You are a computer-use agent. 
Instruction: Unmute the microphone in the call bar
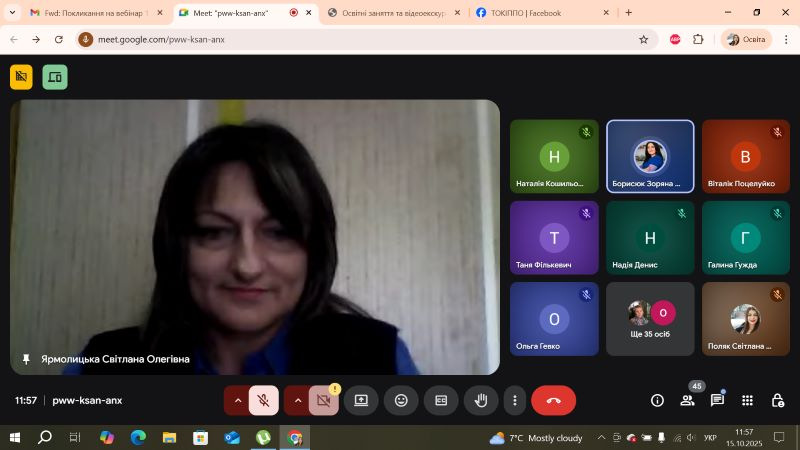click(264, 400)
